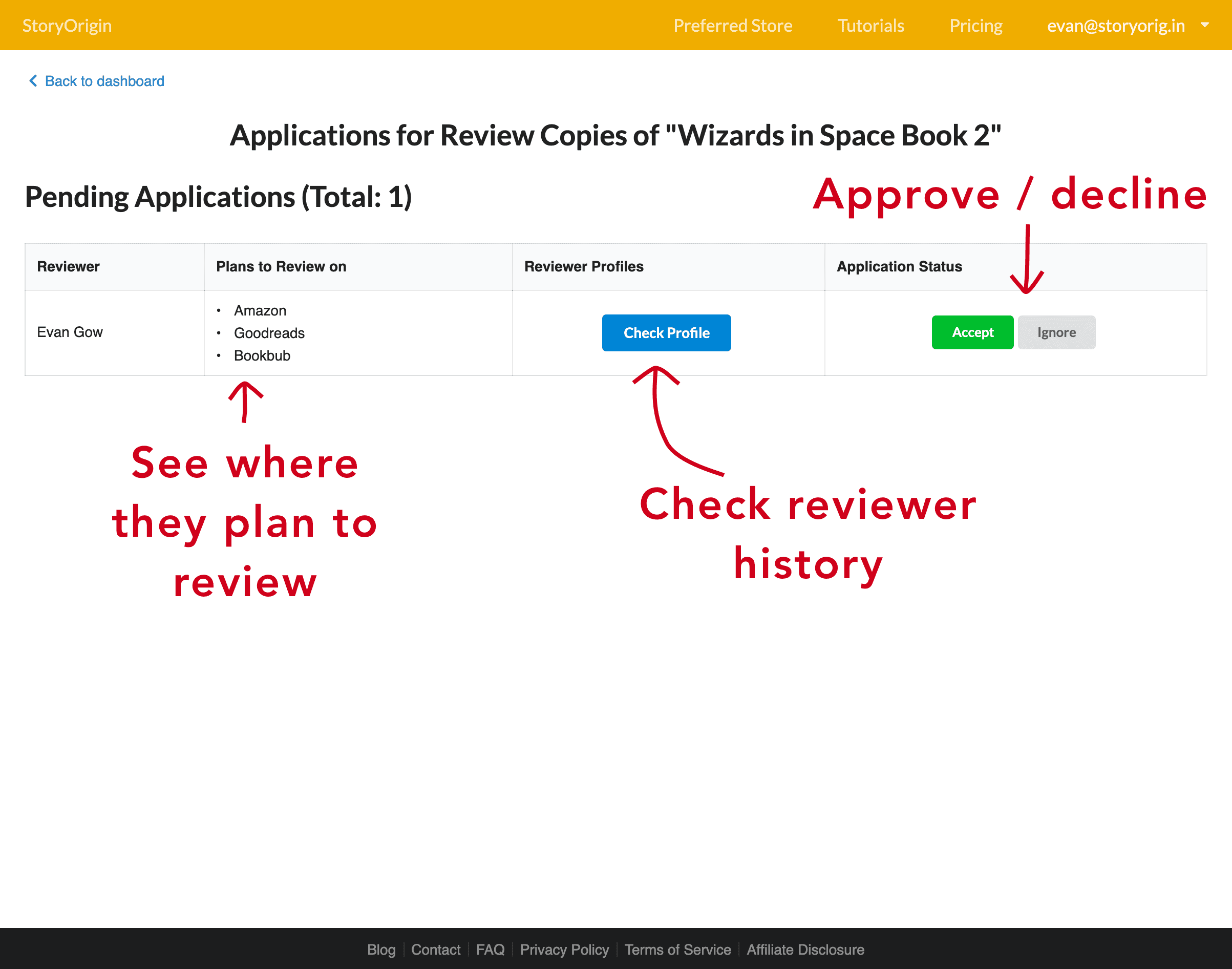Select the Reviewer column header
Viewport: 1232px width, 969px height.
(68, 266)
